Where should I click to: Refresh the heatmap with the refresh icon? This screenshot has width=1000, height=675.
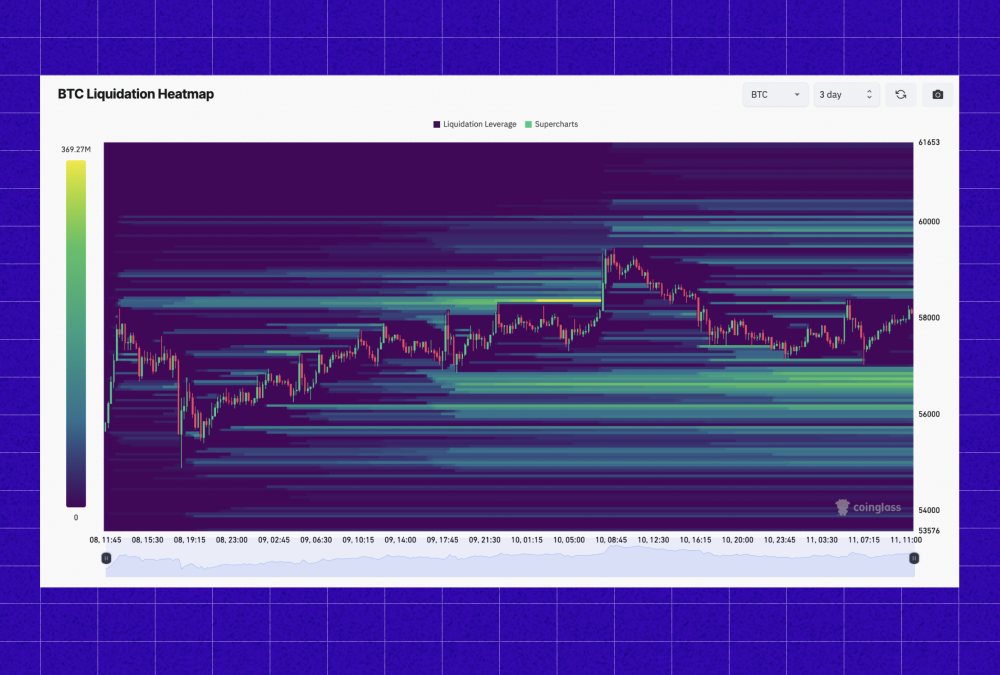pos(900,94)
